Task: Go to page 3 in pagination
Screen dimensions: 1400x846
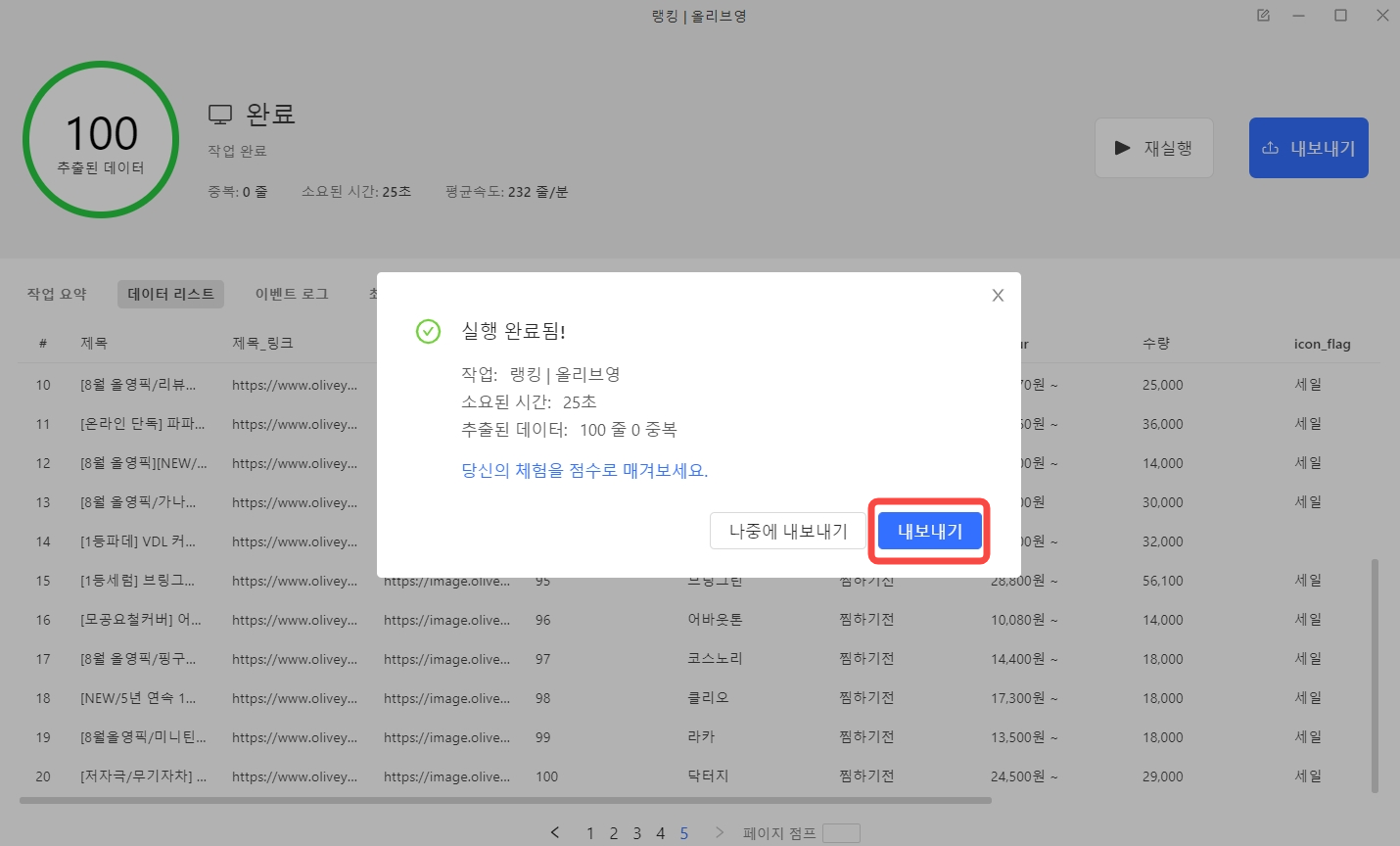Action: (637, 833)
